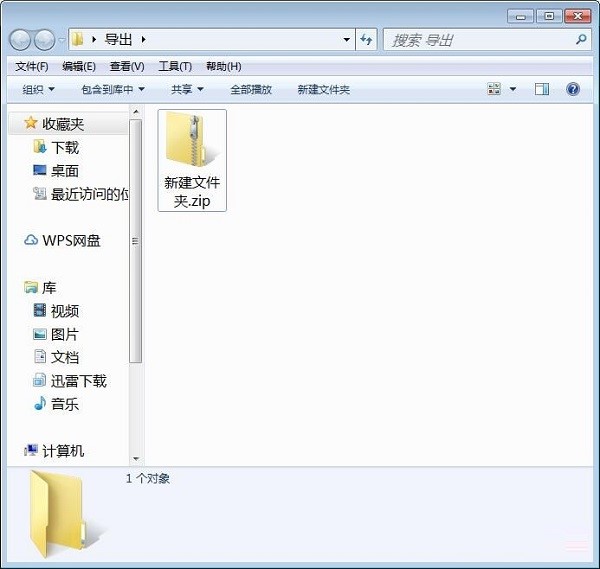Maximize the 导出 window

(549, 16)
